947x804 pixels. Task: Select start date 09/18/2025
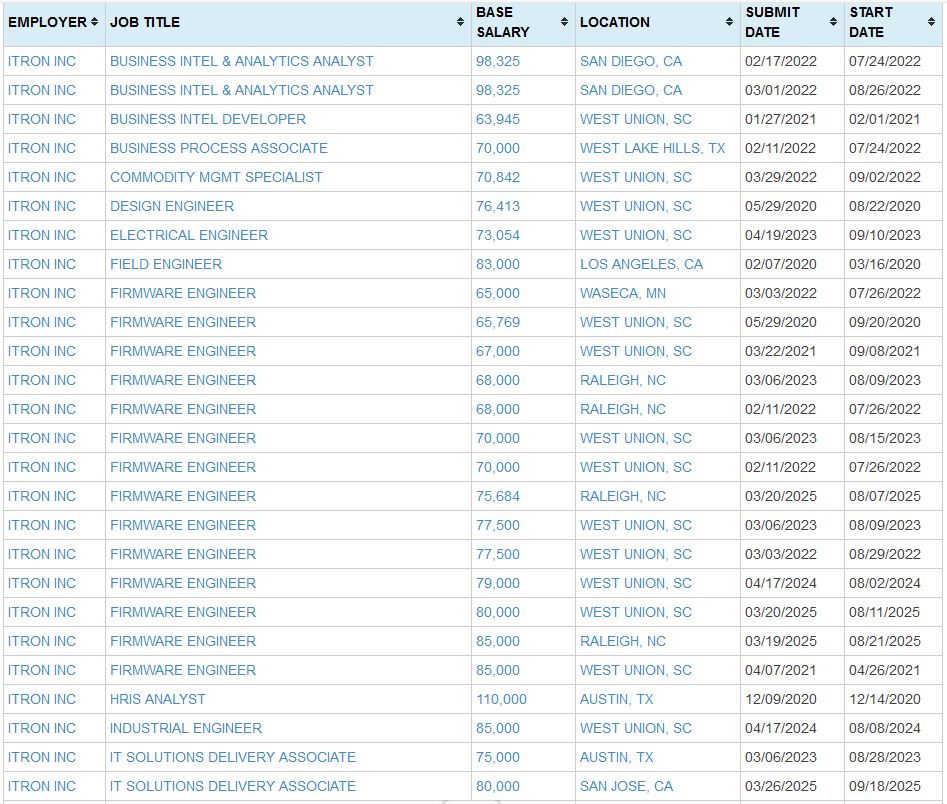[885, 786]
